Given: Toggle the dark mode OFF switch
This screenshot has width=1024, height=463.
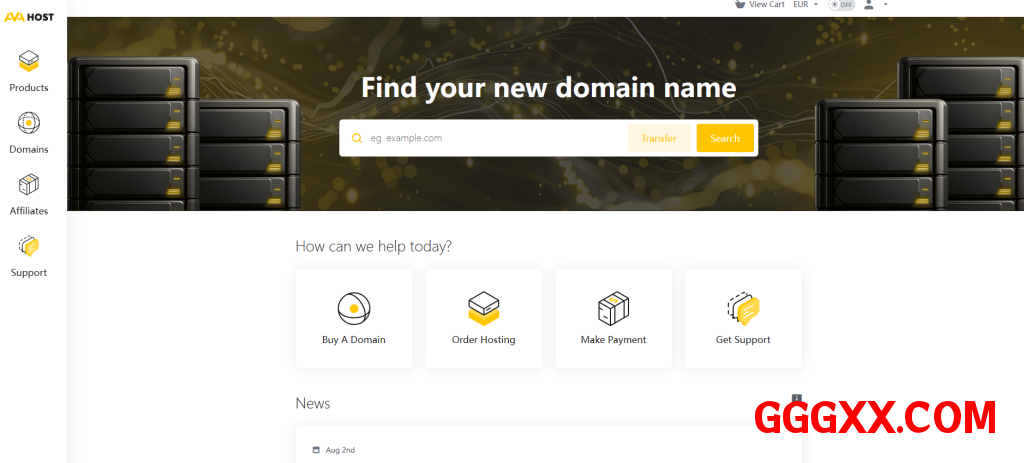Looking at the screenshot, I should point(842,5).
